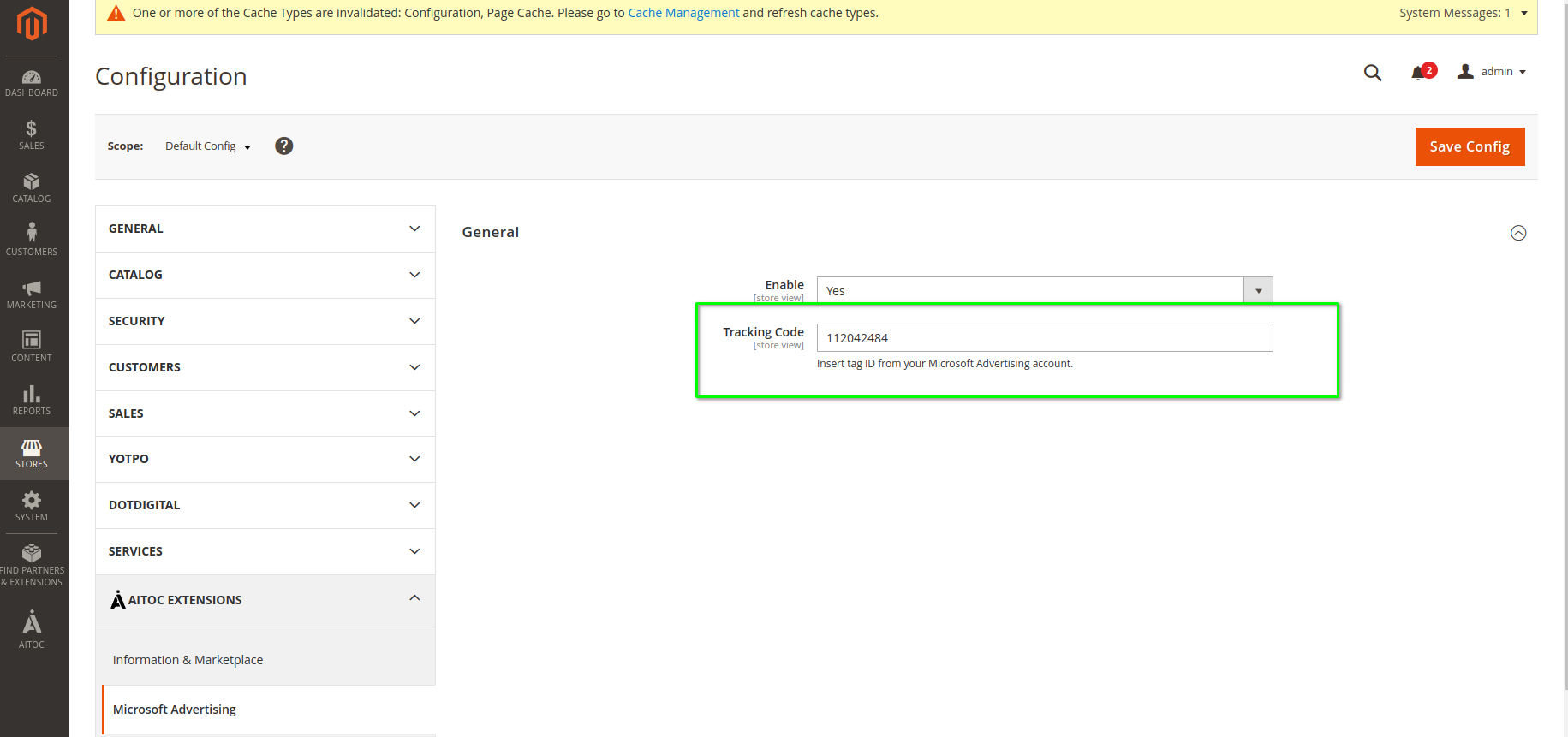
Task: Open the Customers sidebar menu
Action: click(x=32, y=241)
